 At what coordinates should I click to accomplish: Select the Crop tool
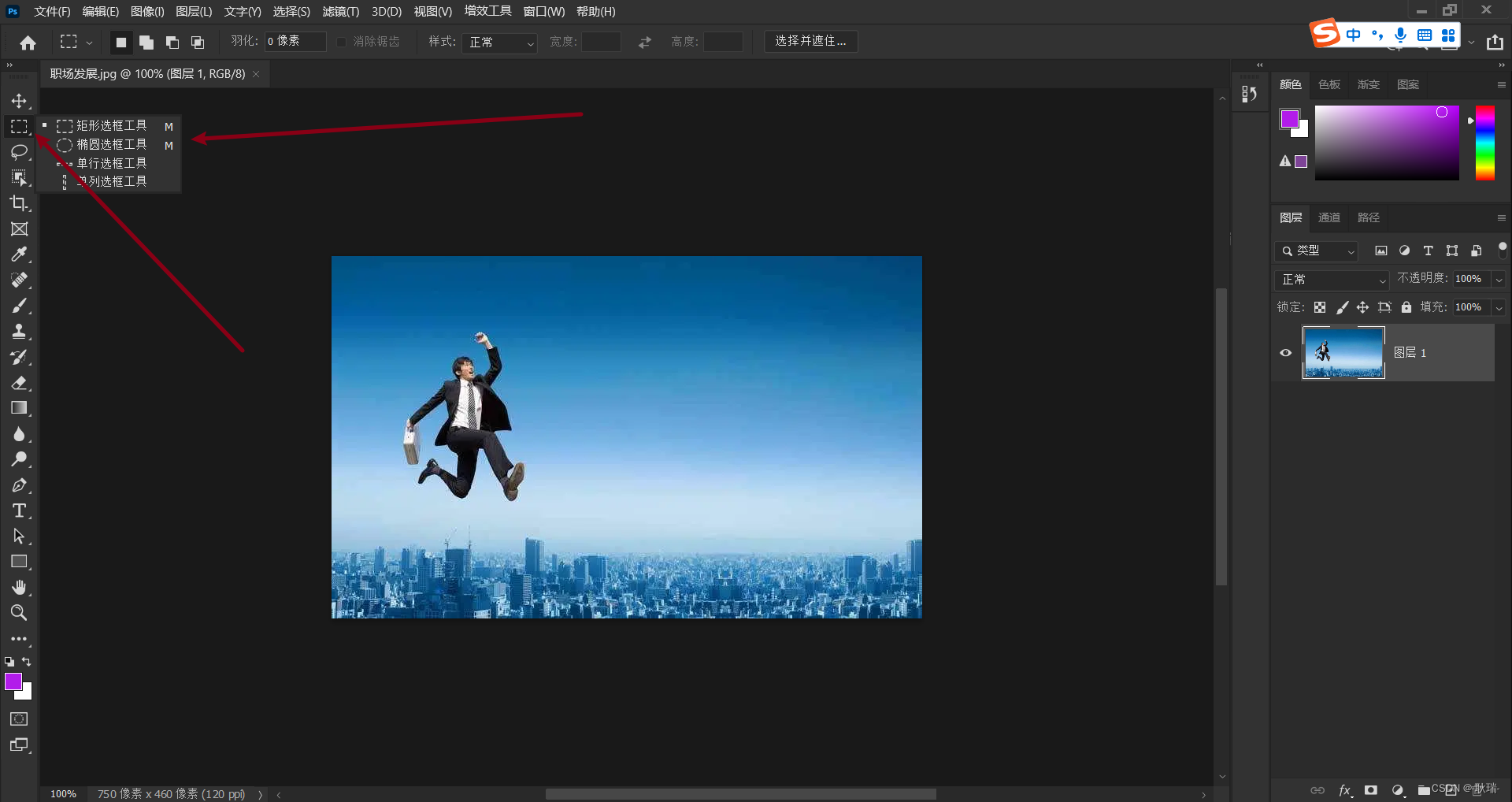tap(19, 203)
